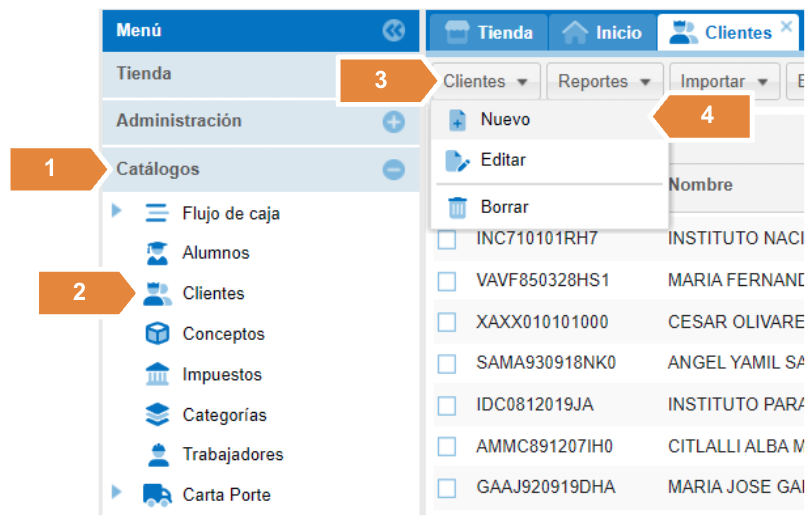Screen dimensions: 811x521
Task: Tick the checkbox beside SAMA930918NK0
Action: click(447, 364)
